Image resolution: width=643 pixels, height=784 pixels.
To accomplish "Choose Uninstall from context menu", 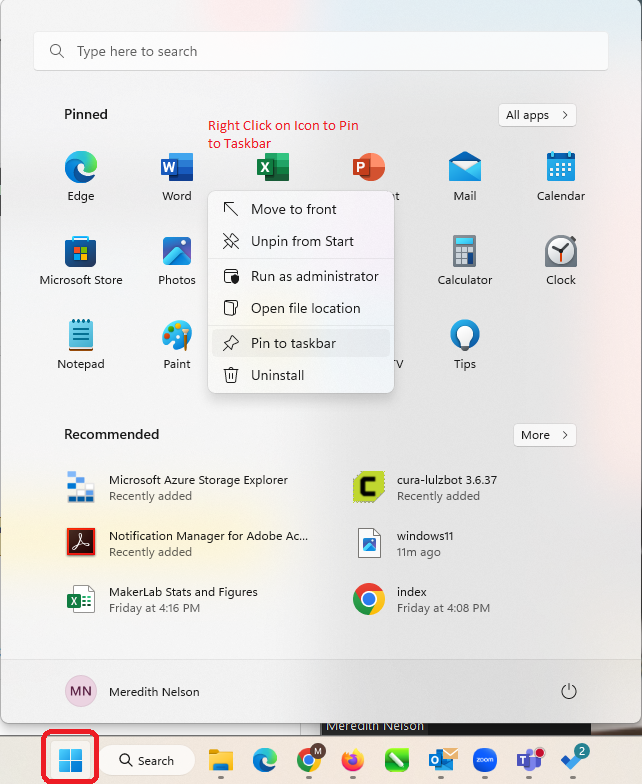I will tap(300, 375).
